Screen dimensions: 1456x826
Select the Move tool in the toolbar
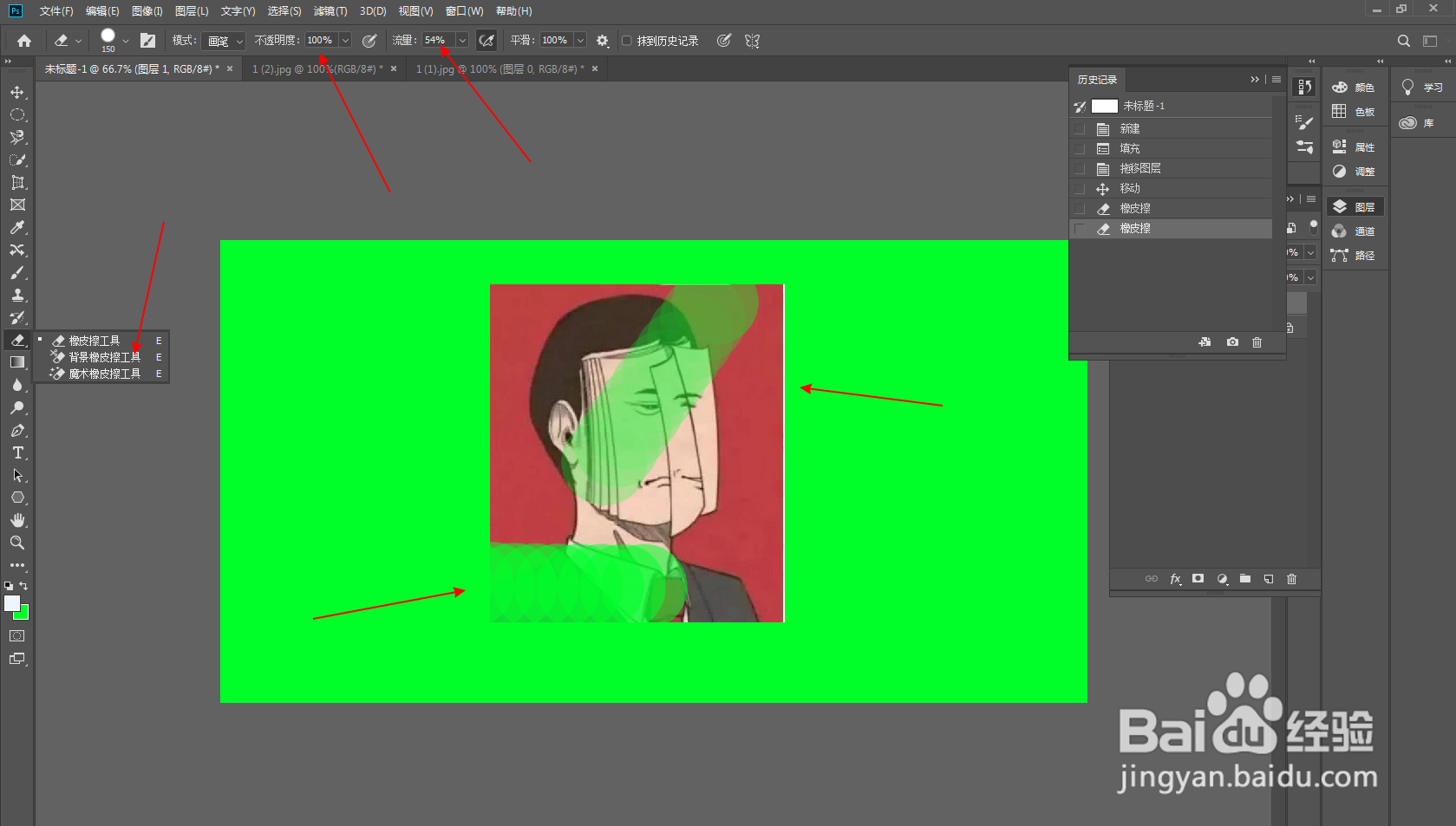click(17, 92)
